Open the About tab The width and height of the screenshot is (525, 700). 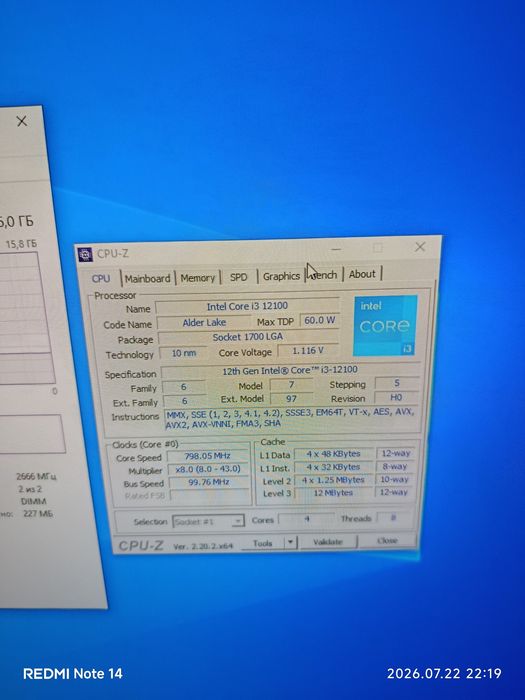[362, 274]
